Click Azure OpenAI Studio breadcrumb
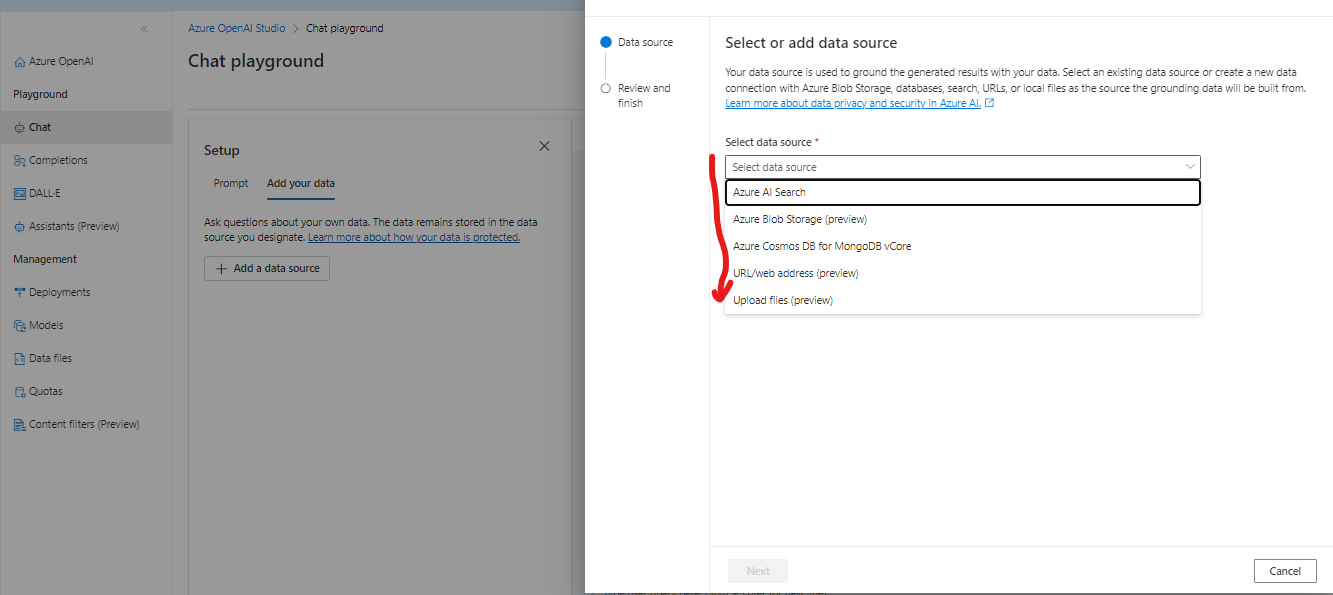1333x595 pixels. click(x=237, y=28)
